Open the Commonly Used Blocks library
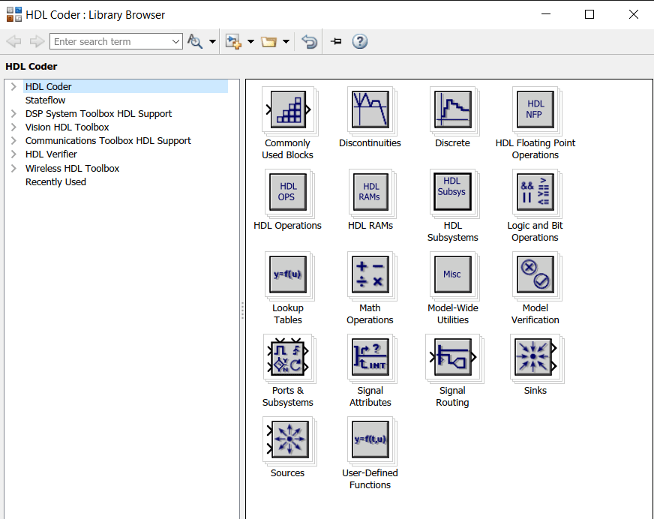The height and width of the screenshot is (519, 654). pyautogui.click(x=288, y=110)
